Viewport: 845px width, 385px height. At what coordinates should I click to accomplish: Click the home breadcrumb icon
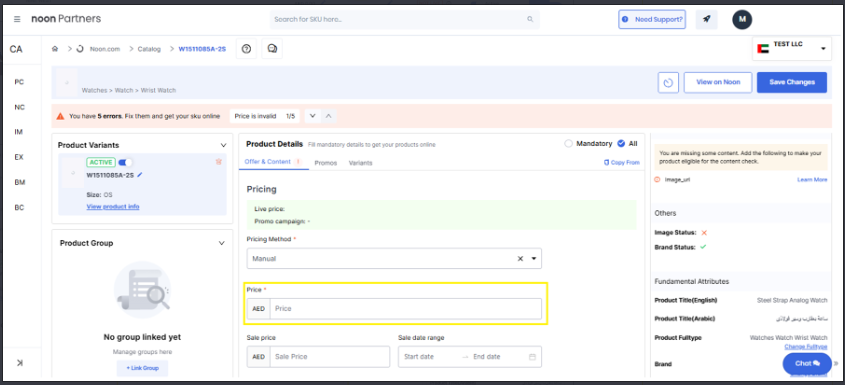(x=55, y=49)
